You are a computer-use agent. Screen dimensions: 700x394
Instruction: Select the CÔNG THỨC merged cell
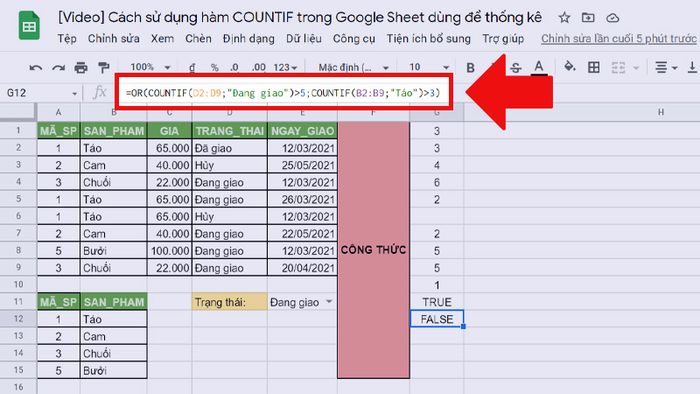pos(373,250)
